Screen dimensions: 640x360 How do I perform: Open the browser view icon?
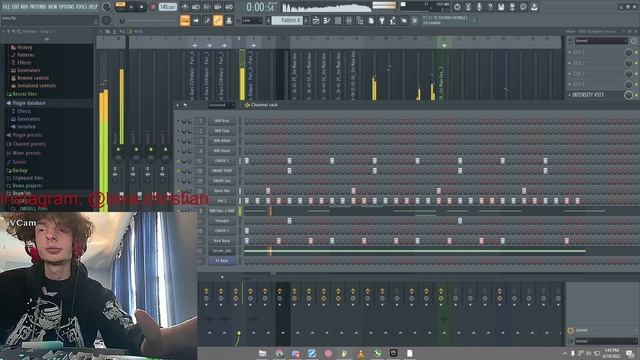(x=360, y=20)
